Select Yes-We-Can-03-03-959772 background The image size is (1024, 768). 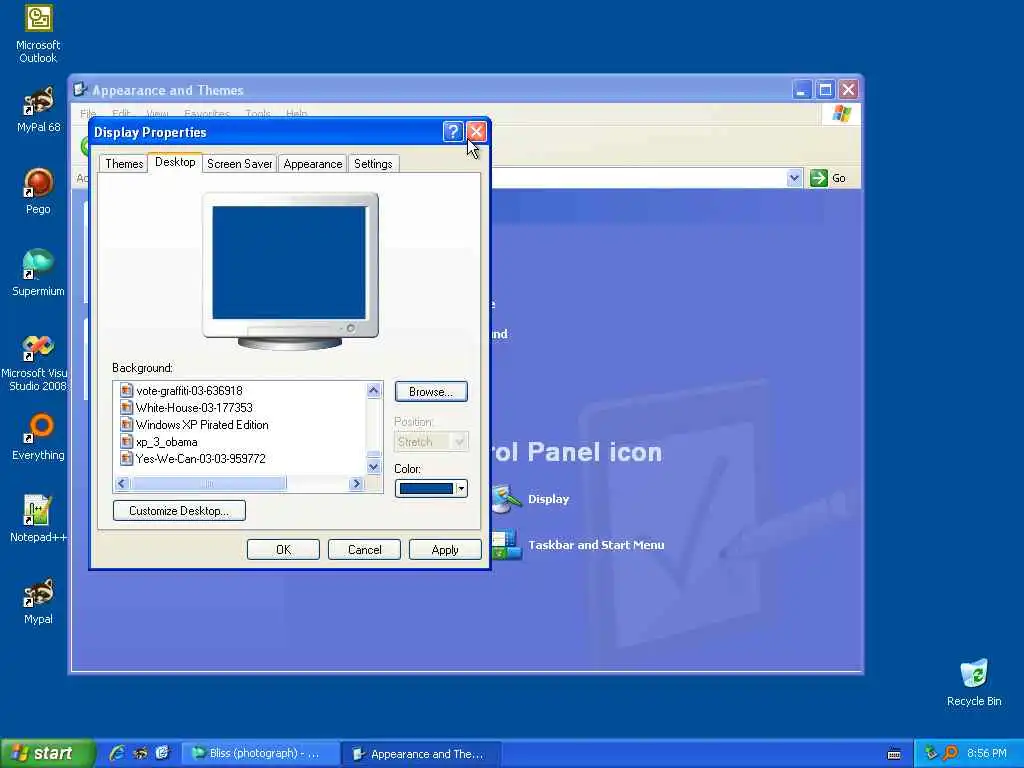[x=200, y=458]
